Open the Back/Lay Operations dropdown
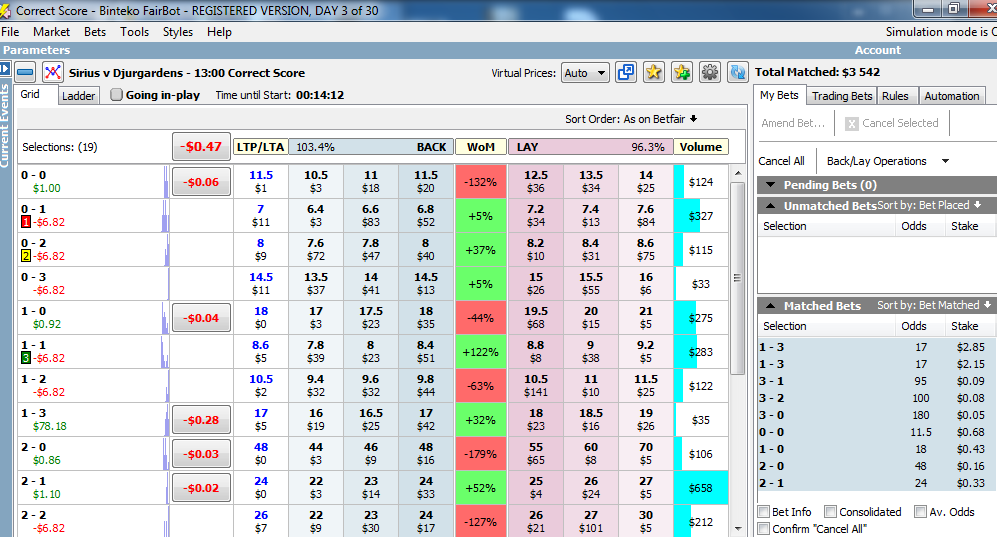Viewport: 997px width, 537px height. (x=885, y=161)
